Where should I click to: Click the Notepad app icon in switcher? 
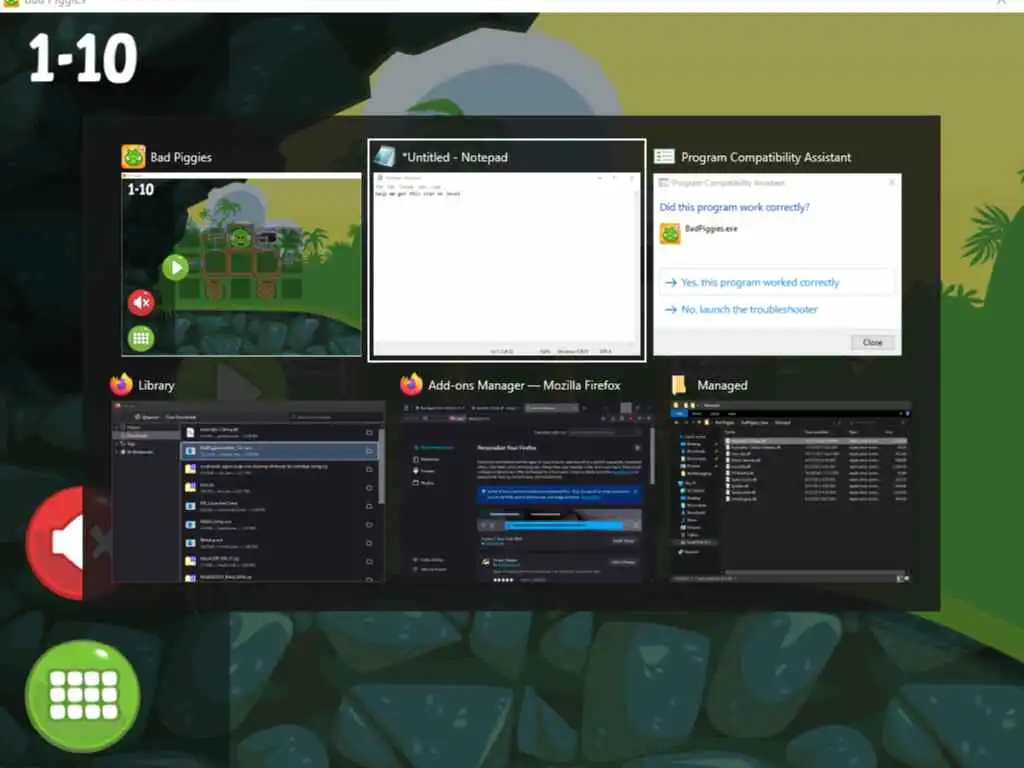[384, 157]
